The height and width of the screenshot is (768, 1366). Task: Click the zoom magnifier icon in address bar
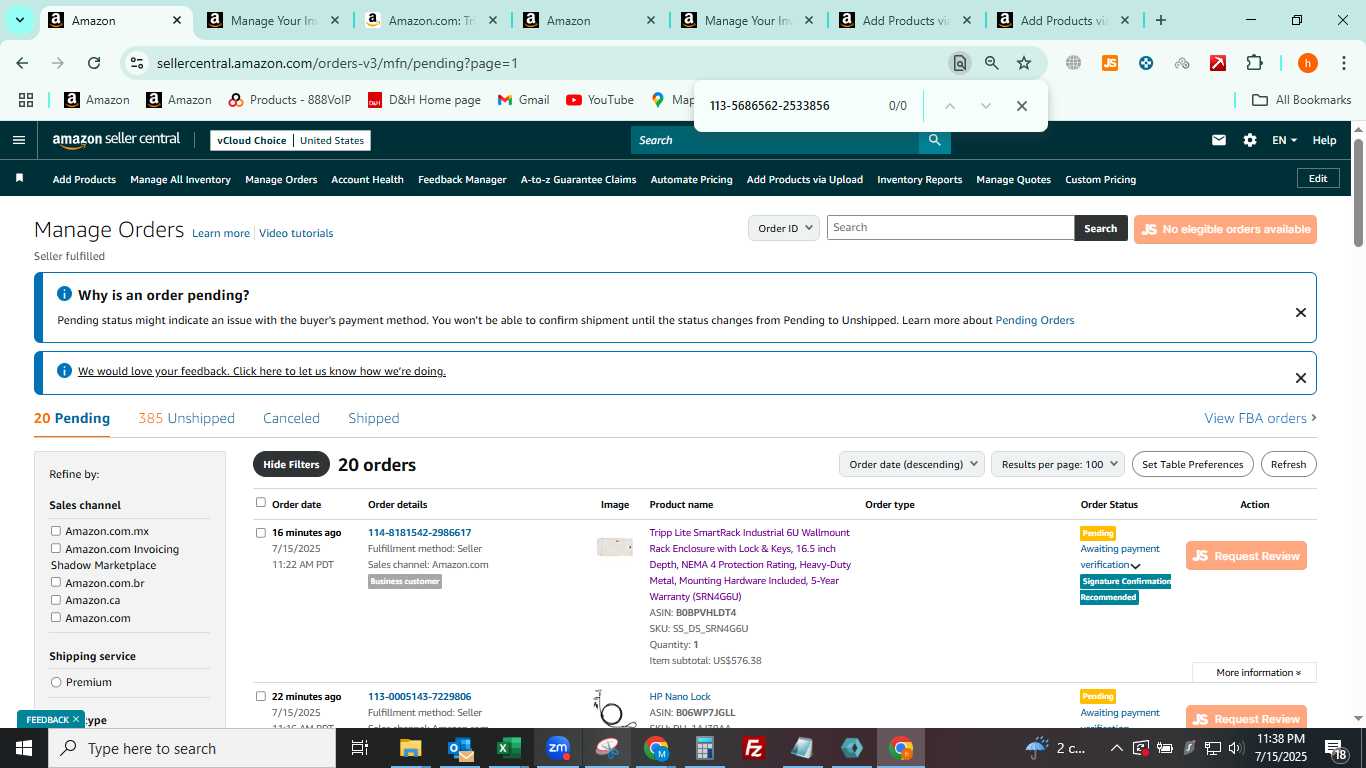pos(991,63)
